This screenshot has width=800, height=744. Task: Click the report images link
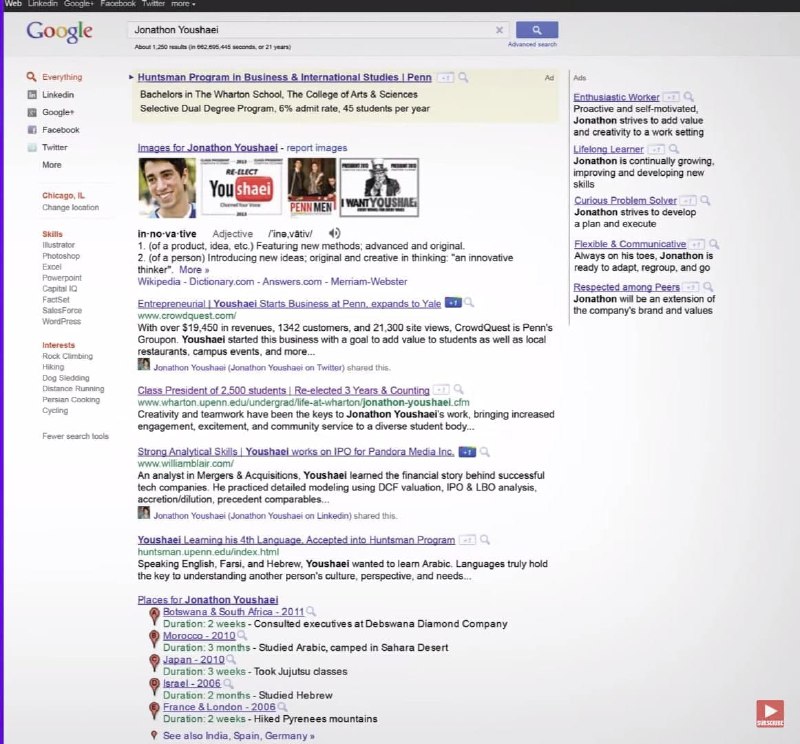(x=316, y=148)
